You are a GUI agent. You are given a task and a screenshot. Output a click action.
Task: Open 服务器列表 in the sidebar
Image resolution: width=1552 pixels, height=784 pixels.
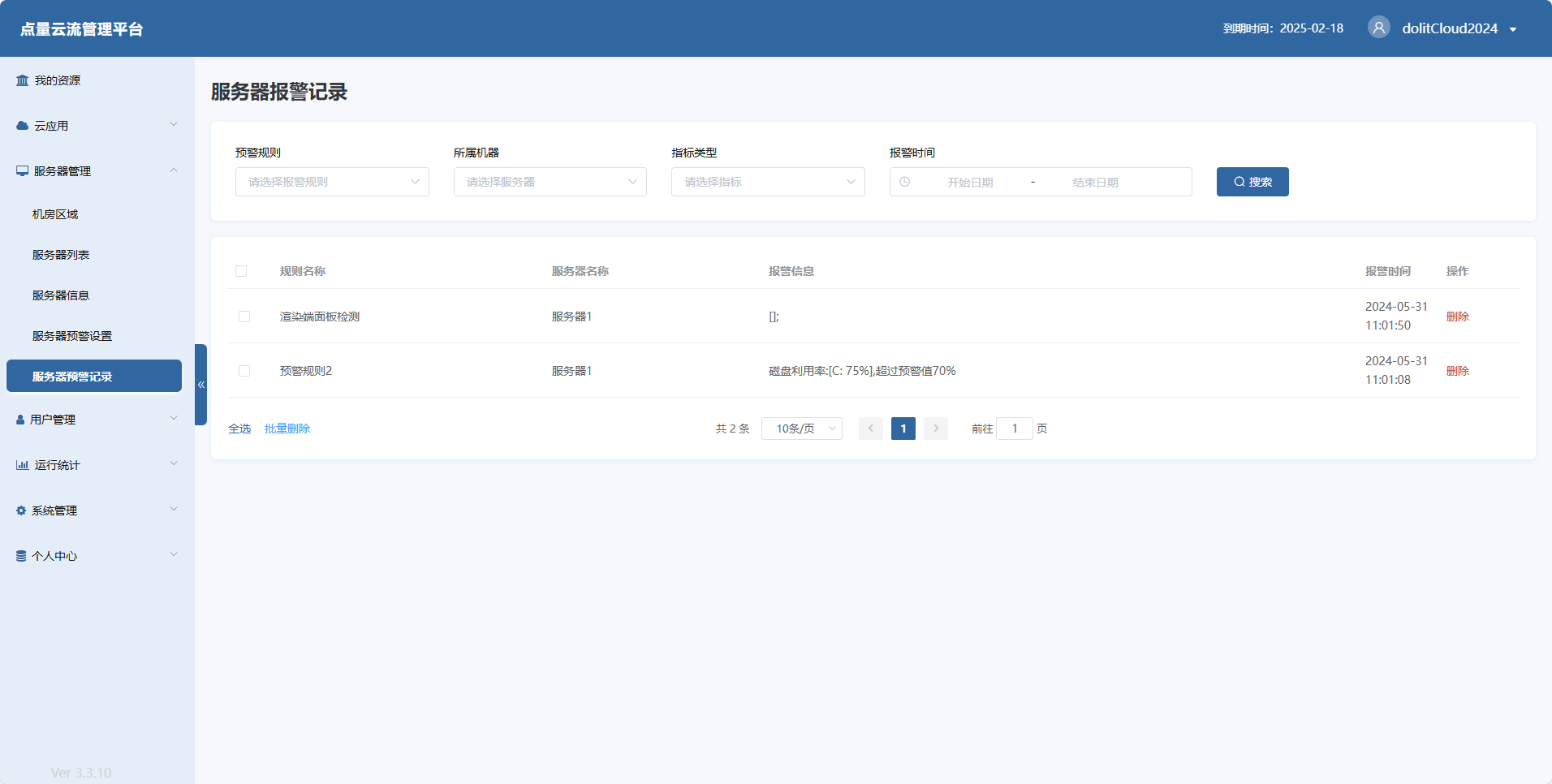click(61, 255)
